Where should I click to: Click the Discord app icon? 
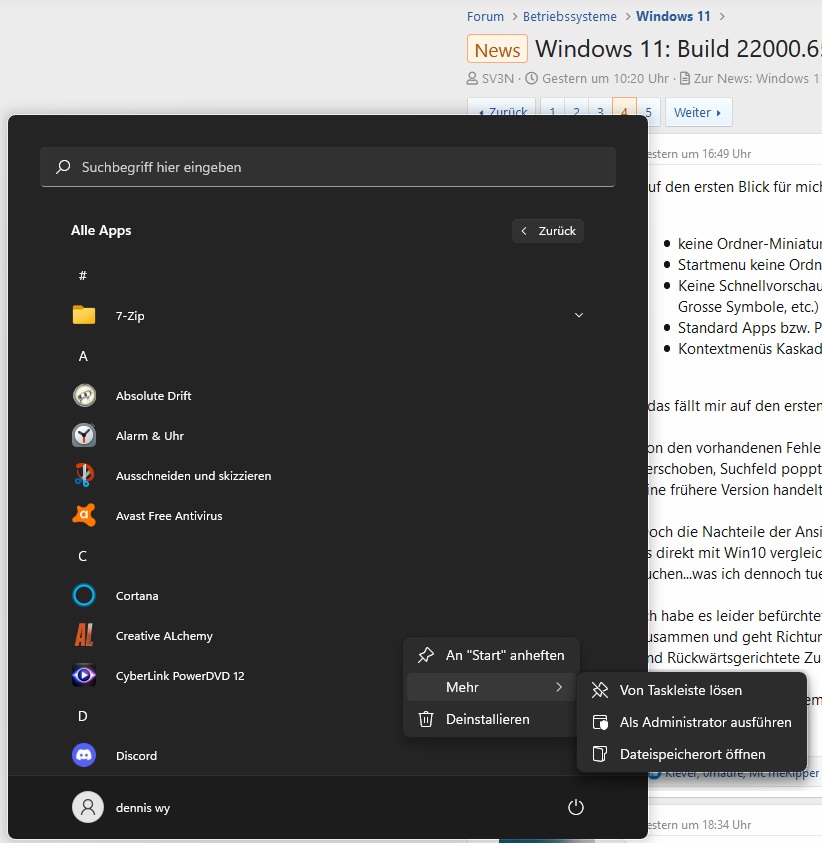(84, 755)
